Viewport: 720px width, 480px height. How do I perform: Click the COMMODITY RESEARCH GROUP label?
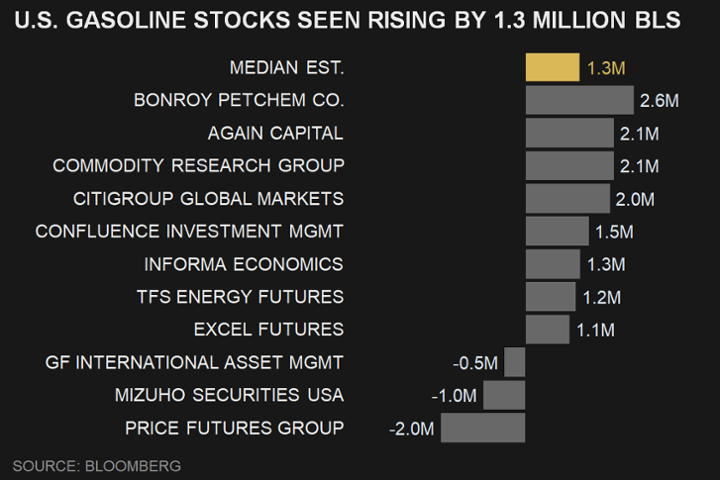(198, 166)
